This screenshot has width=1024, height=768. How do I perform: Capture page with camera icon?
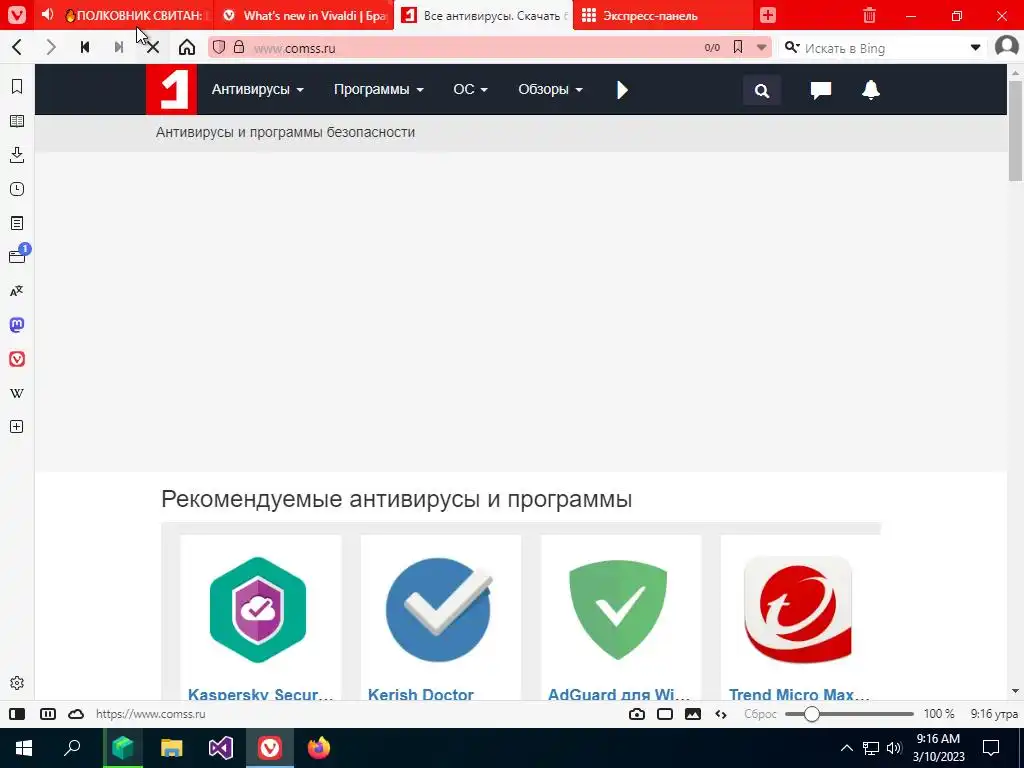tap(637, 714)
